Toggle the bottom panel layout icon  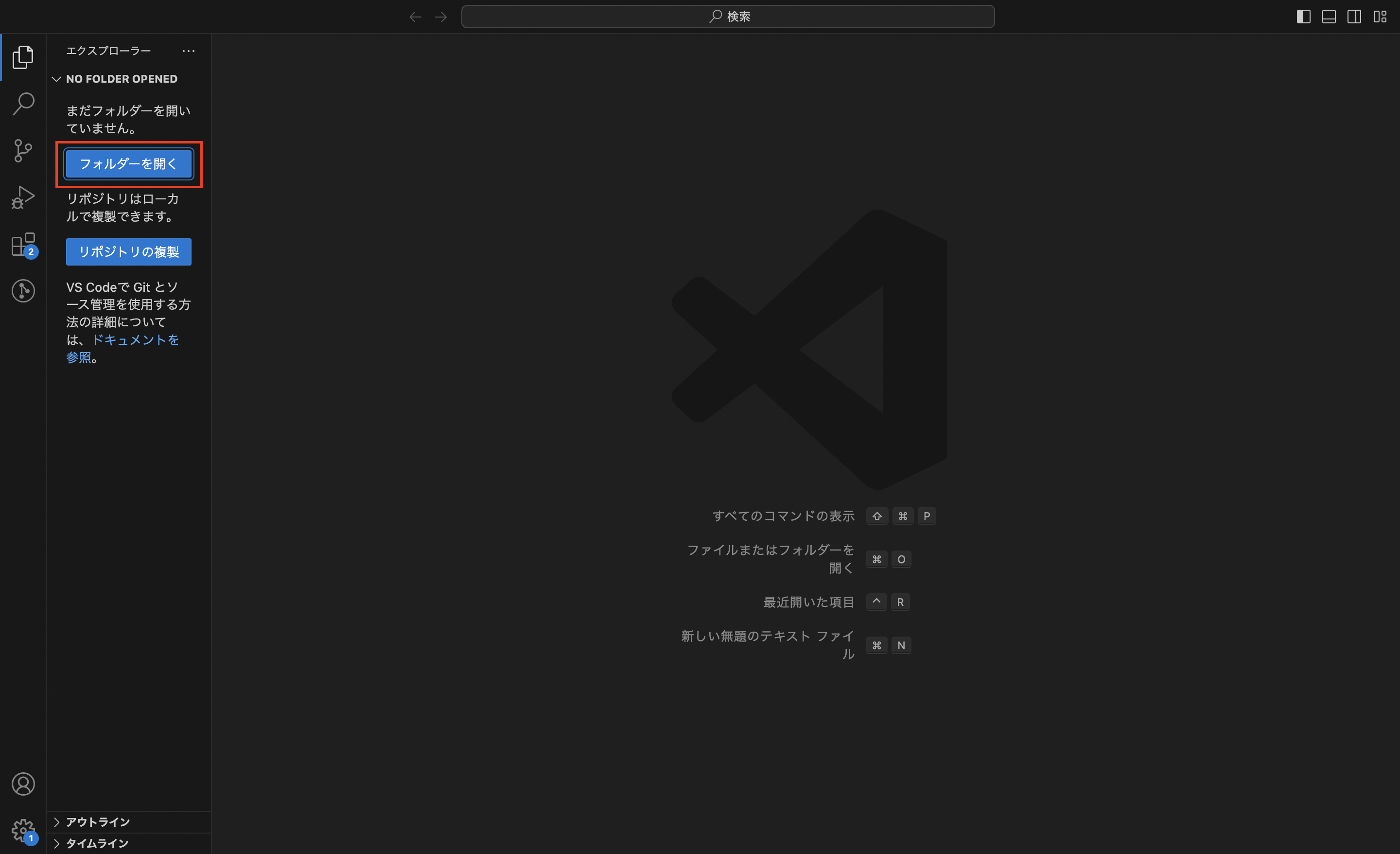[x=1329, y=17]
